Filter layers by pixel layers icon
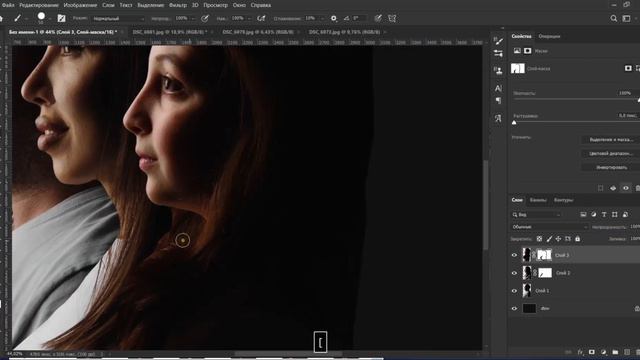 (x=583, y=215)
